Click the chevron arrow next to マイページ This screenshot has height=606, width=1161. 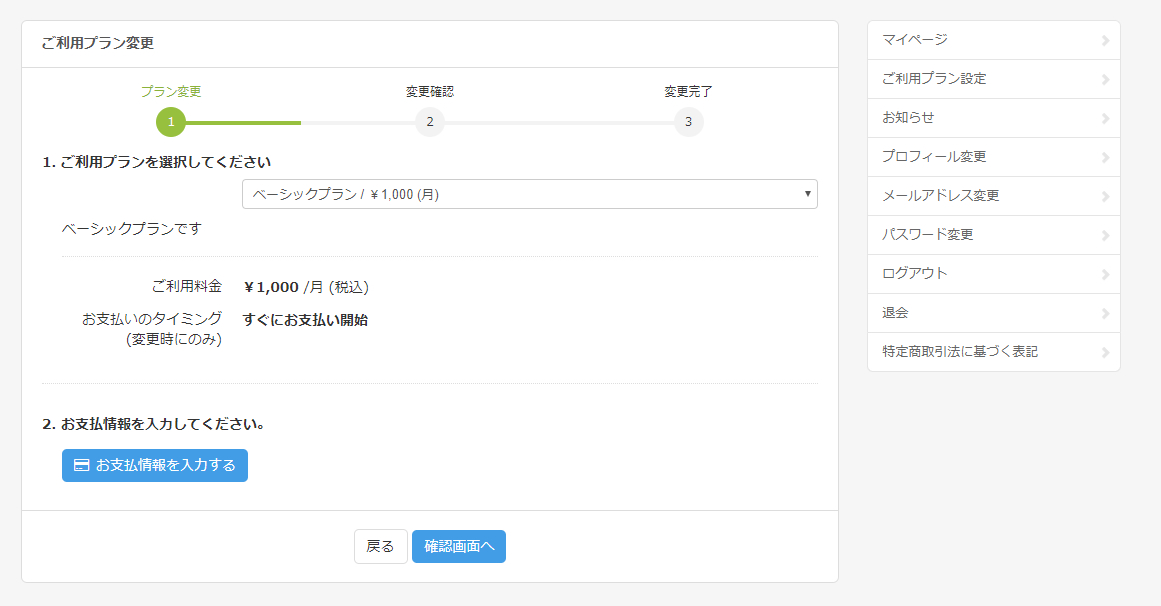(1105, 40)
